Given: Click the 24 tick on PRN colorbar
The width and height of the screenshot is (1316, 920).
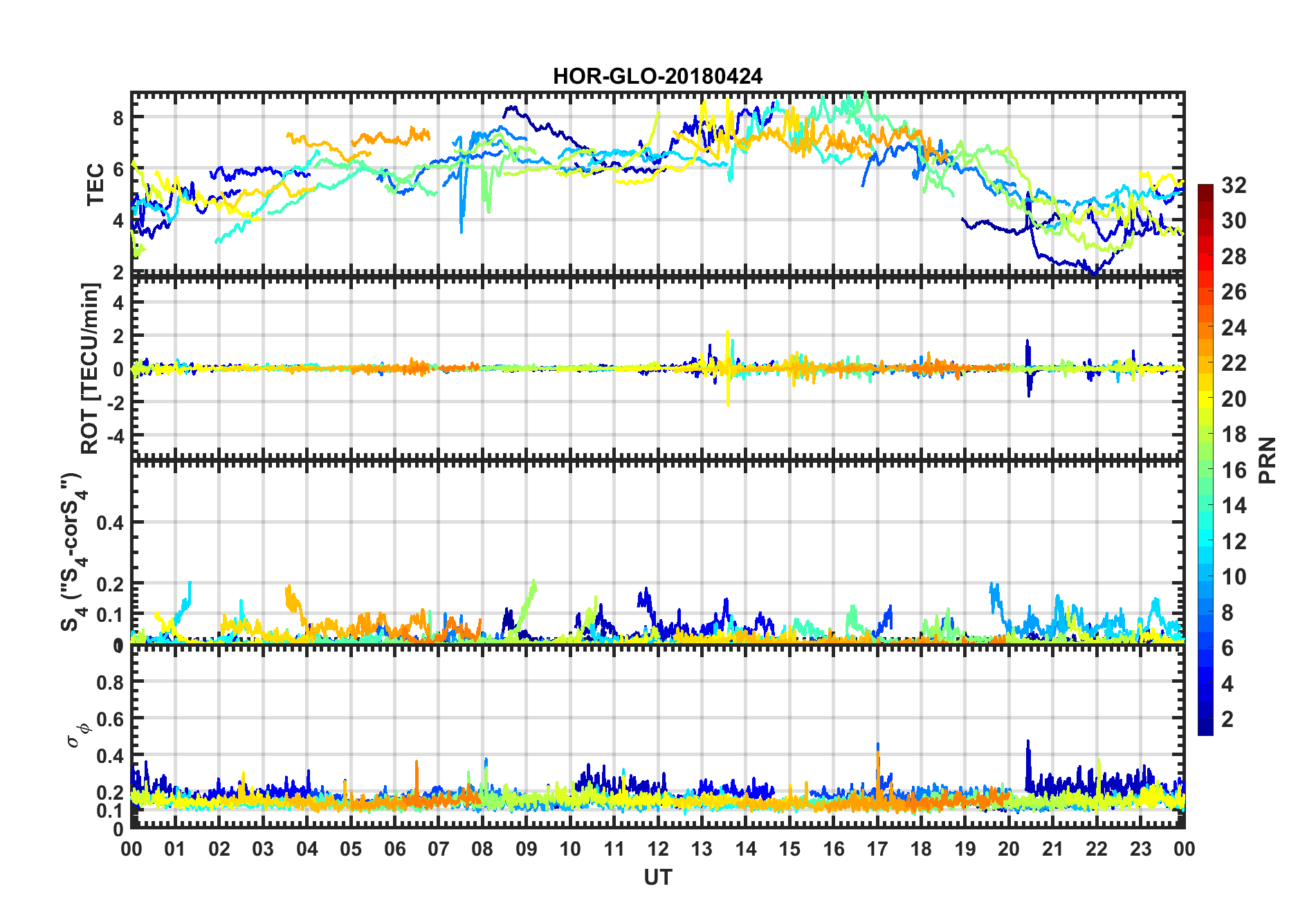Looking at the screenshot, I should [x=1234, y=327].
